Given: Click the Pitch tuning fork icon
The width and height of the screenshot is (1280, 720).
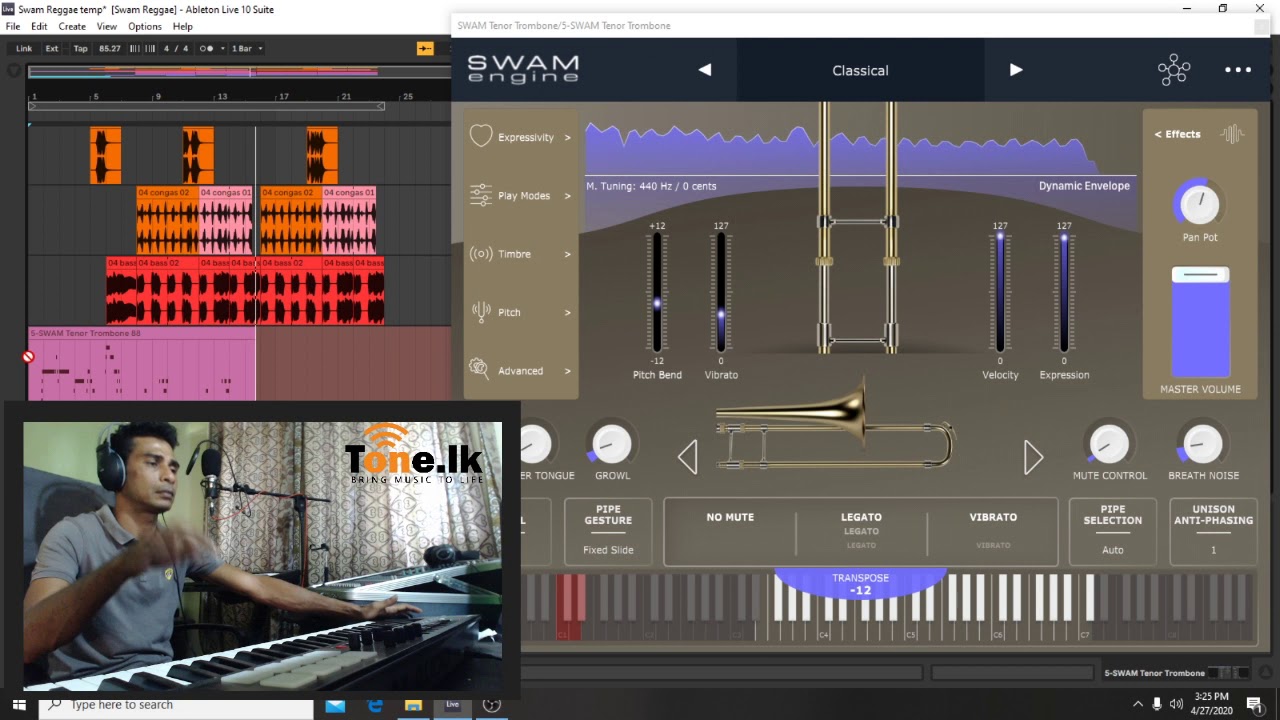Looking at the screenshot, I should [x=480, y=312].
